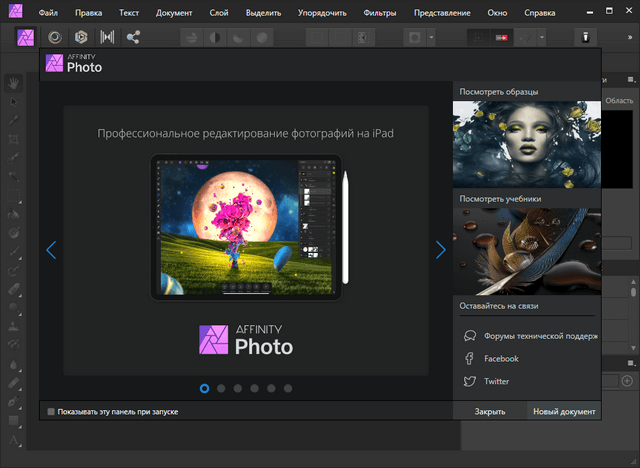The width and height of the screenshot is (640, 468).
Task: Click the support forums speech bubble icon
Action: 469,336
